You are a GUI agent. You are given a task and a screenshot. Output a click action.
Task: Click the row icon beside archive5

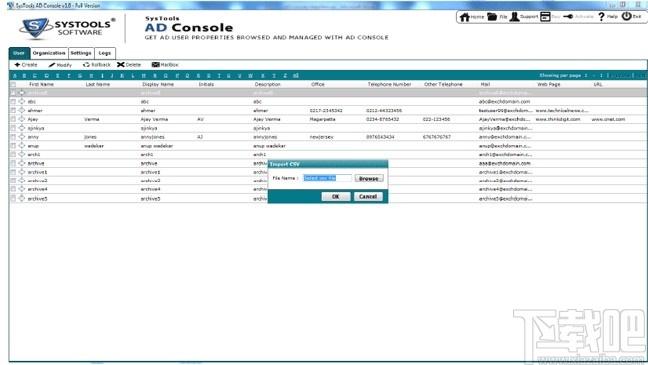(21, 198)
